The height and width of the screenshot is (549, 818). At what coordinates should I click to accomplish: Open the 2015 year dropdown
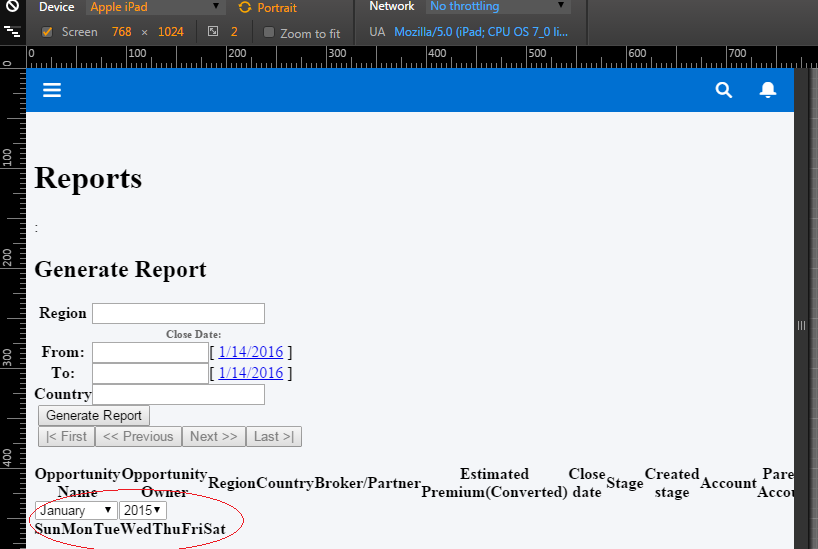[142, 510]
